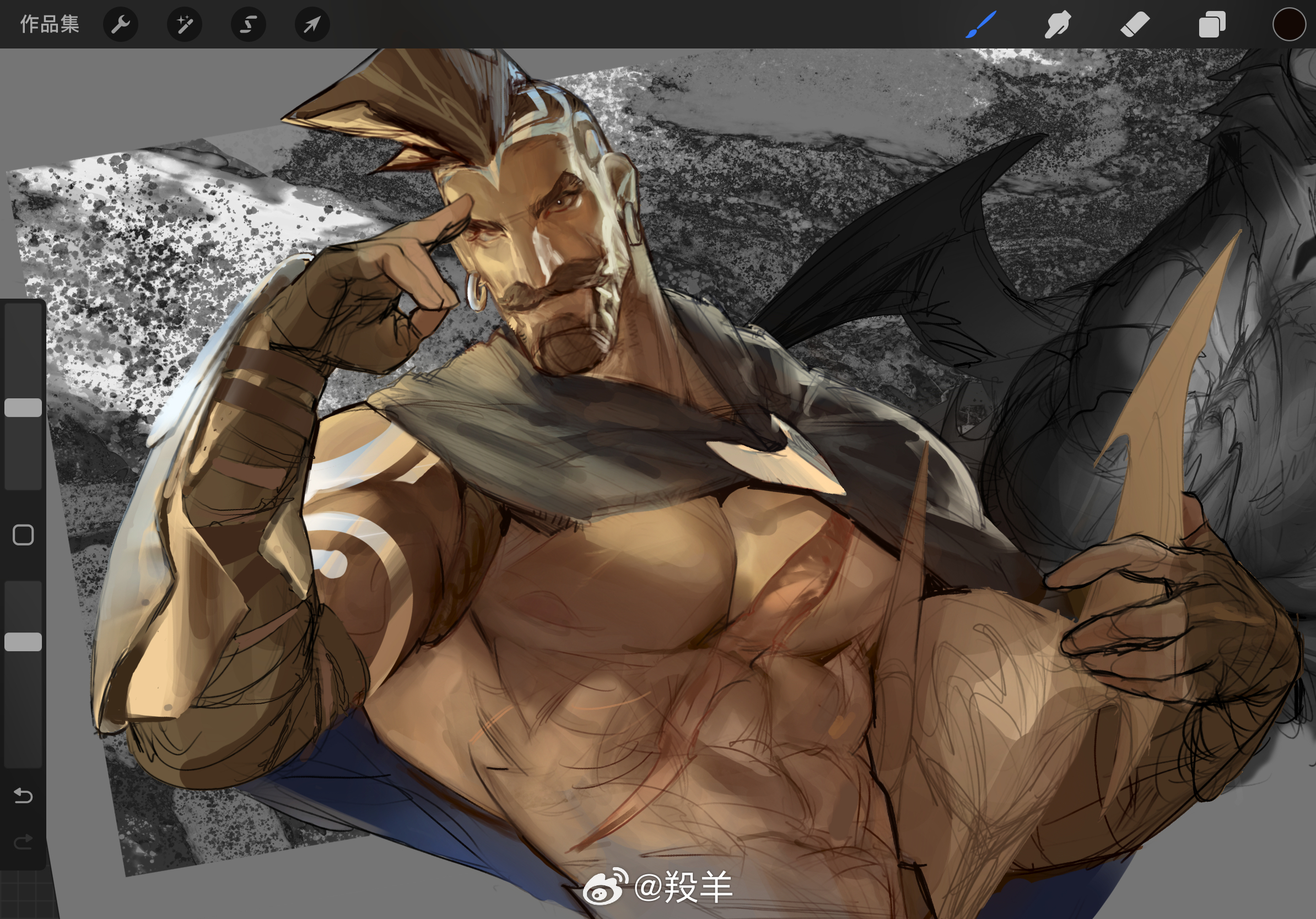
Task: Select the Smudge tool
Action: 1058,24
